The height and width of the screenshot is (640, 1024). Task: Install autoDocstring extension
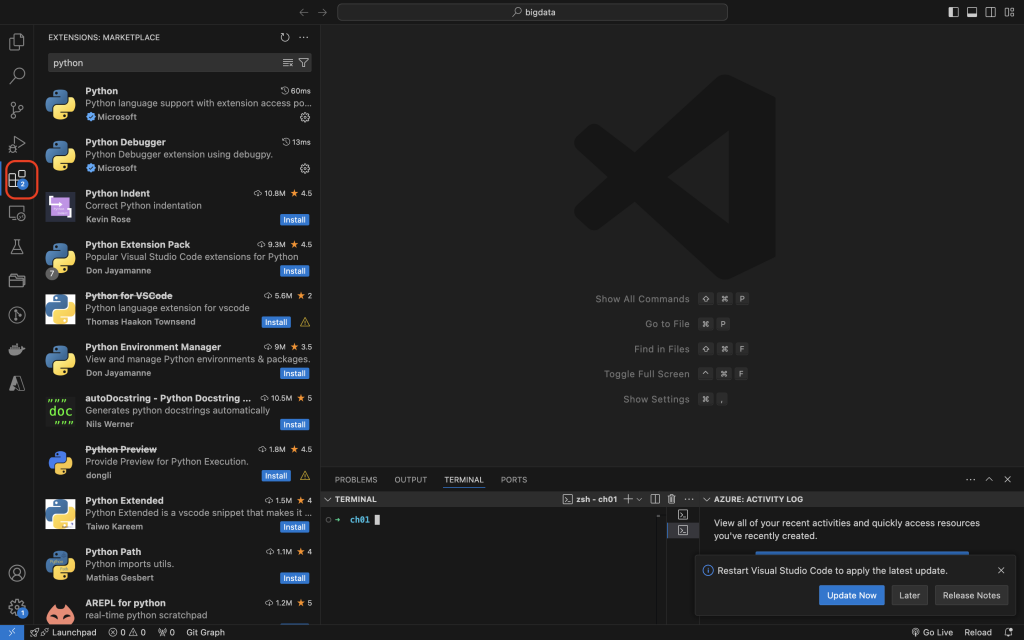295,424
